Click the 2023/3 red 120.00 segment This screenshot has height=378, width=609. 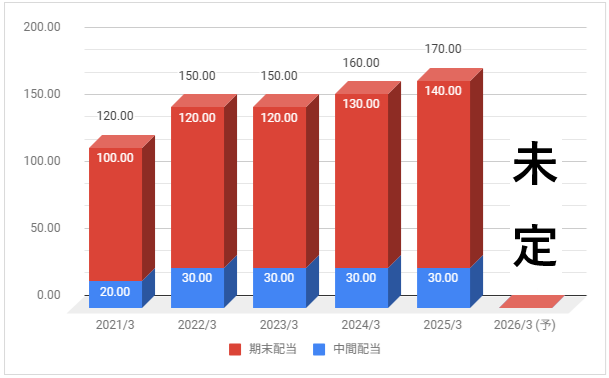click(x=280, y=187)
